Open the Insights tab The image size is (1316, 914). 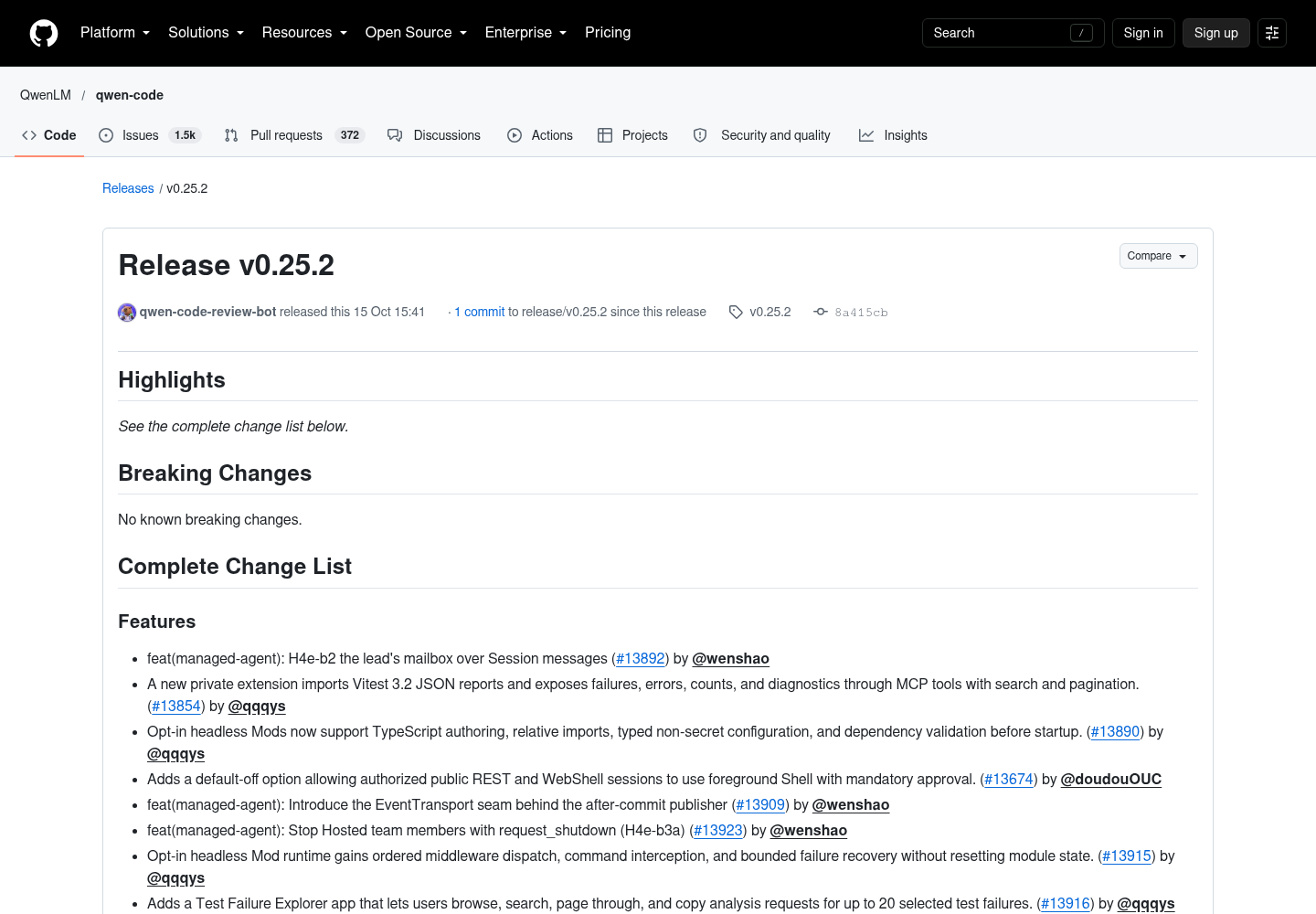pos(893,135)
